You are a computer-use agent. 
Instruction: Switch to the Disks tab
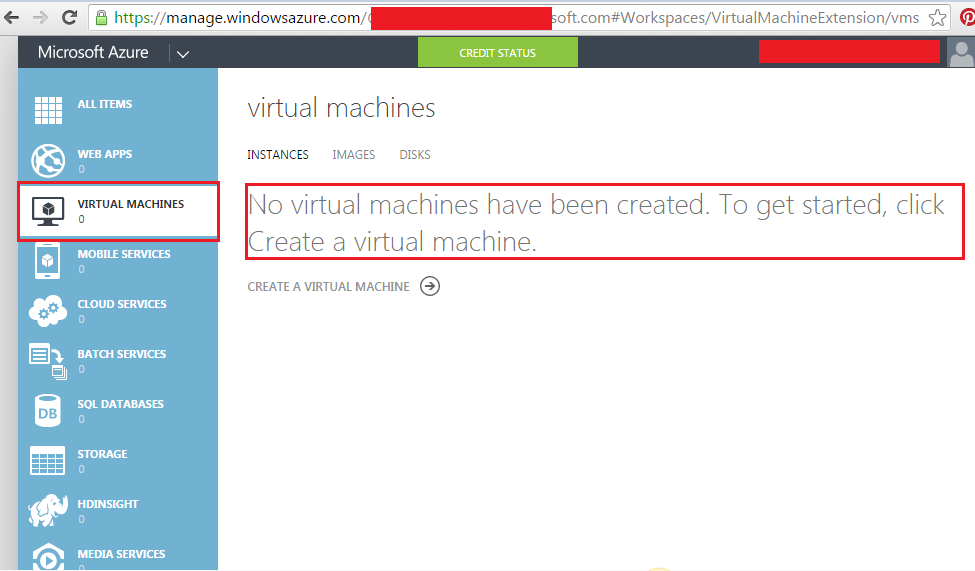click(x=415, y=154)
